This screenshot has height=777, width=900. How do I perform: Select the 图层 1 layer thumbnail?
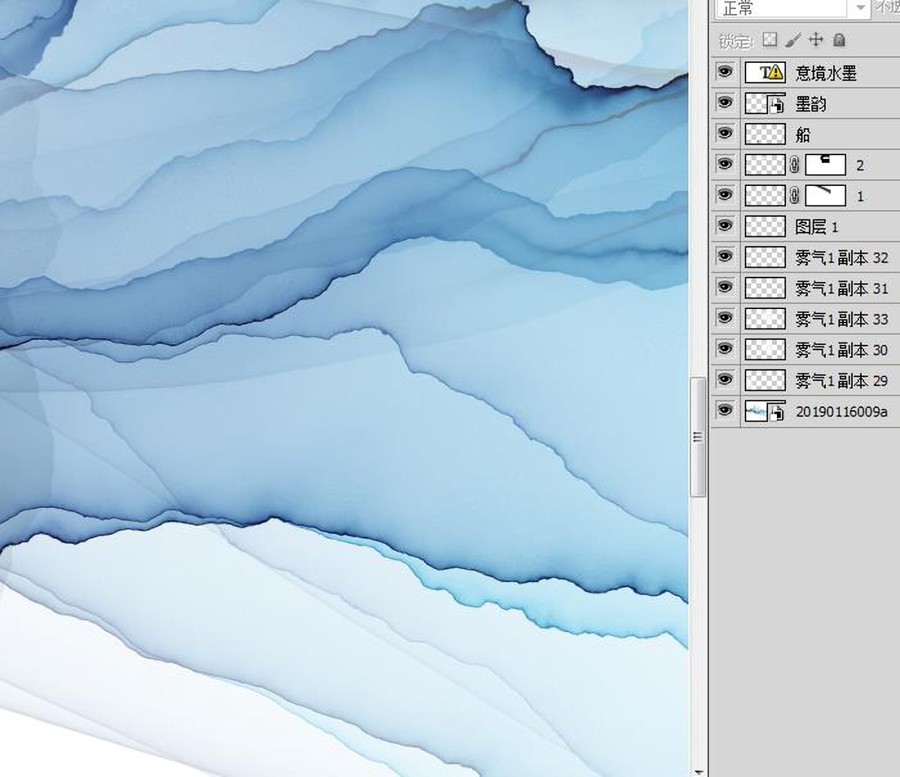765,226
